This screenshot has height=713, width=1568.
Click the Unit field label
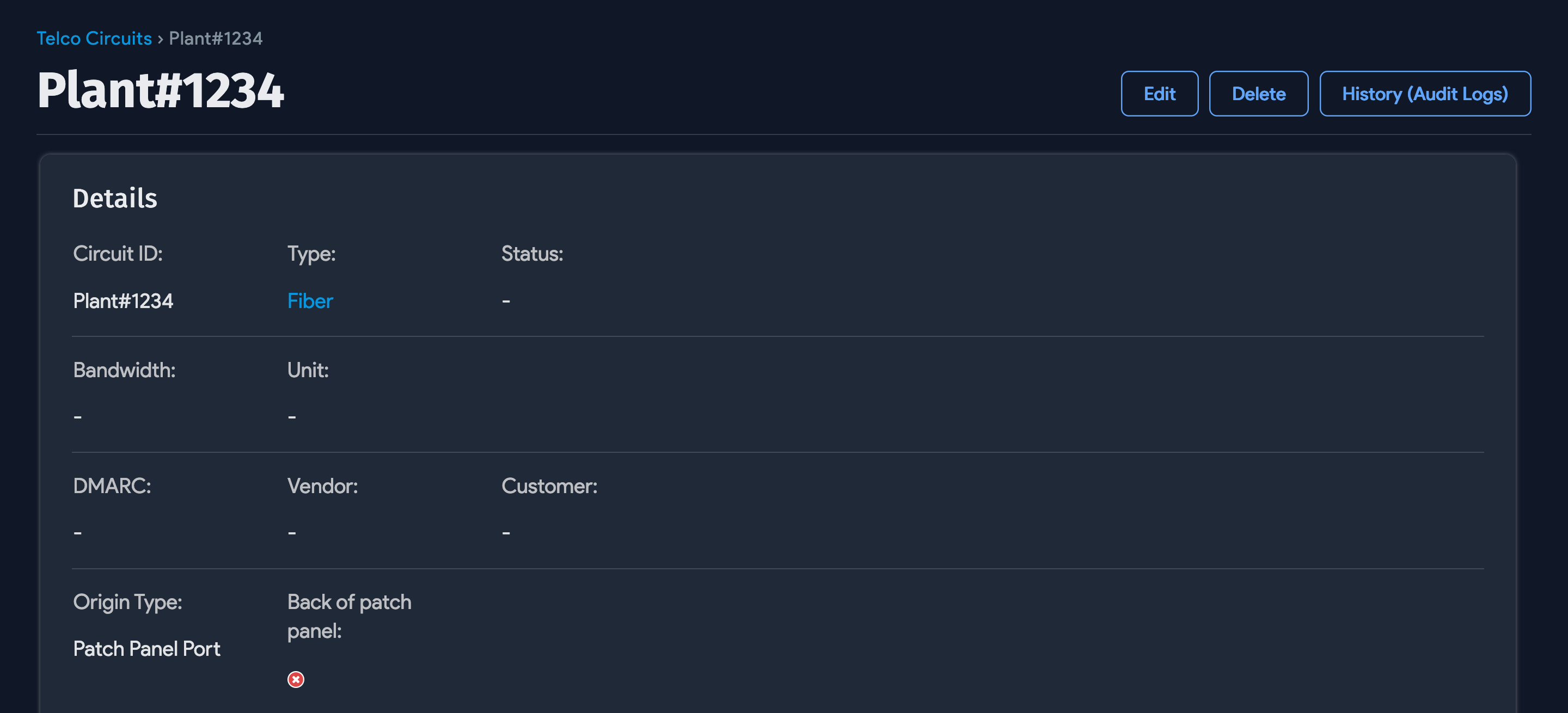308,370
